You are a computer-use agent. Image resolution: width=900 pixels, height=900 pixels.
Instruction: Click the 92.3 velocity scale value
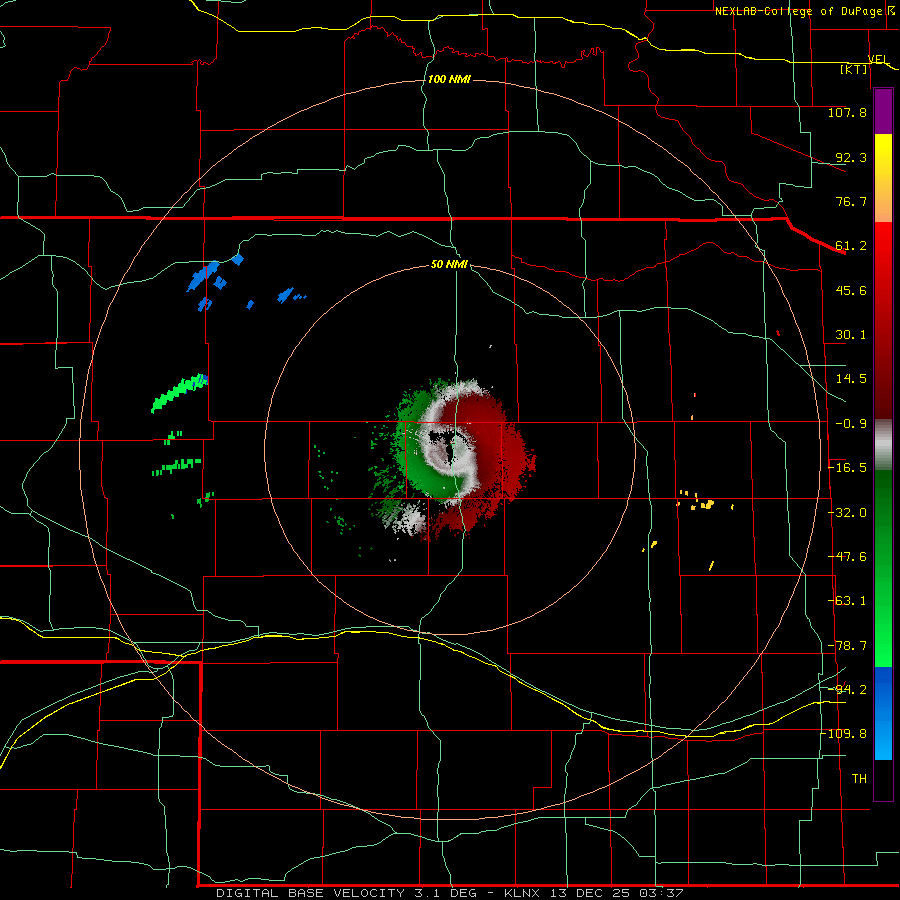(851, 157)
